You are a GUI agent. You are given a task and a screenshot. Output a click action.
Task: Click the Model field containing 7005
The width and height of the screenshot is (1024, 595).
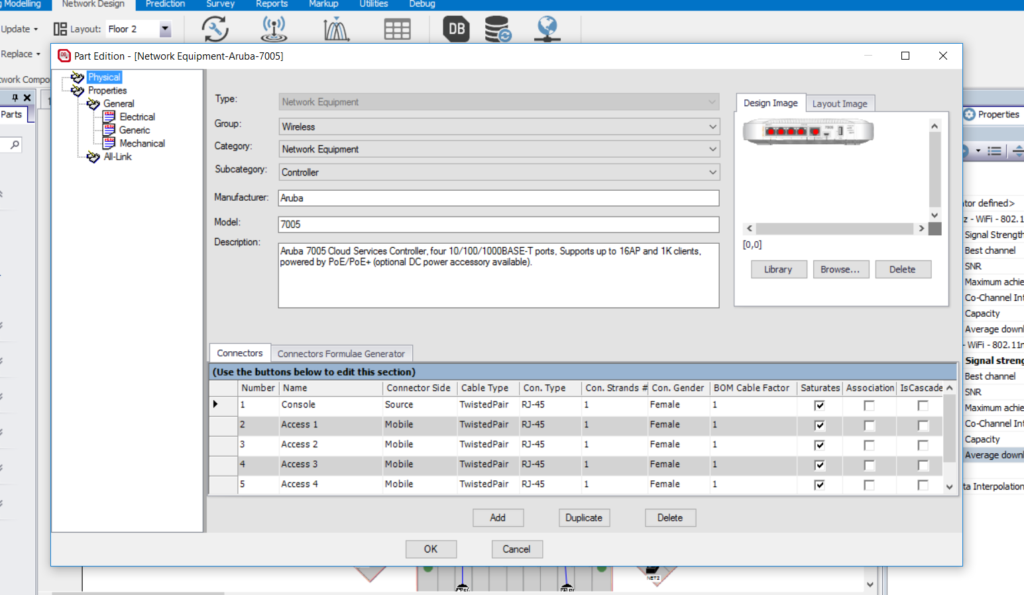pos(499,225)
